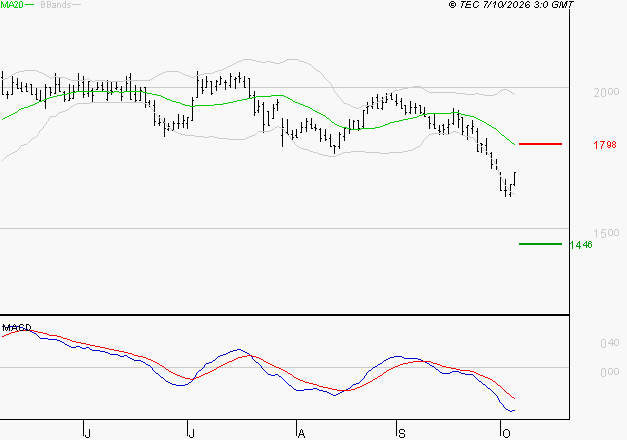Click the A month marker
The height and width of the screenshot is (440, 627).
pyautogui.click(x=302, y=434)
